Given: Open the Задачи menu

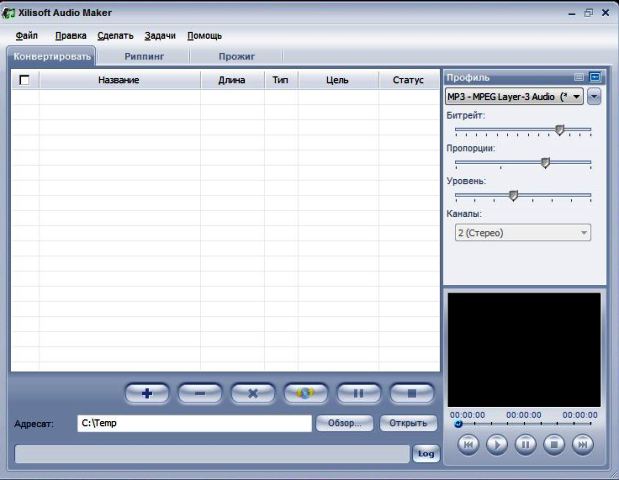Looking at the screenshot, I should point(160,36).
